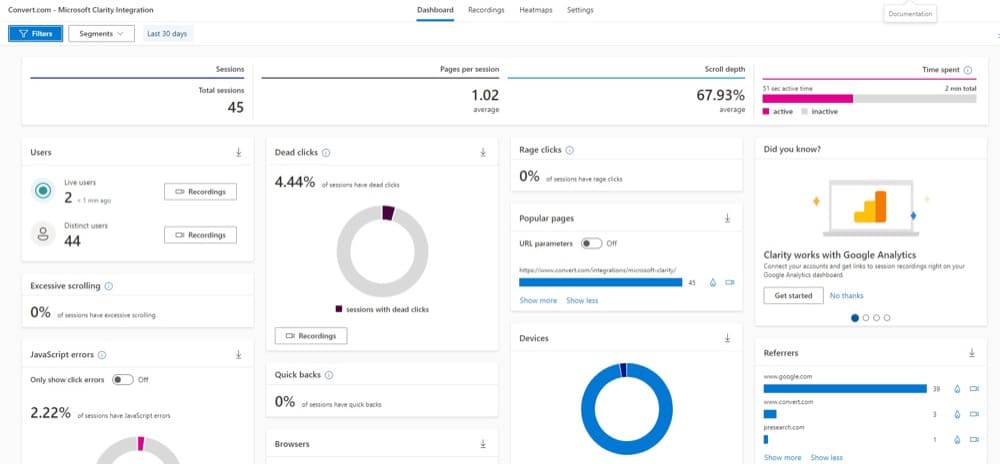Click the Dead clicks donut chart
Screen dimensions: 1000x464
(383, 251)
